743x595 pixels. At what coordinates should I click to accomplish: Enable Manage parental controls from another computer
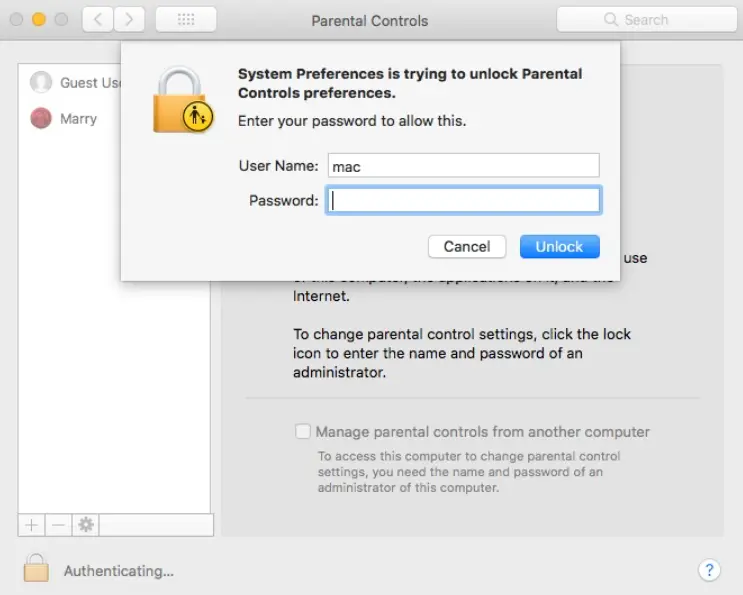click(x=302, y=432)
